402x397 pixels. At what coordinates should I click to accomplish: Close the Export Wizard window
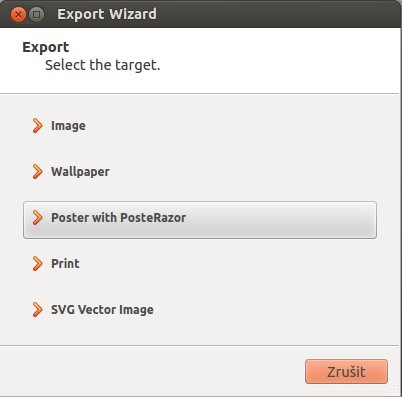click(18, 15)
